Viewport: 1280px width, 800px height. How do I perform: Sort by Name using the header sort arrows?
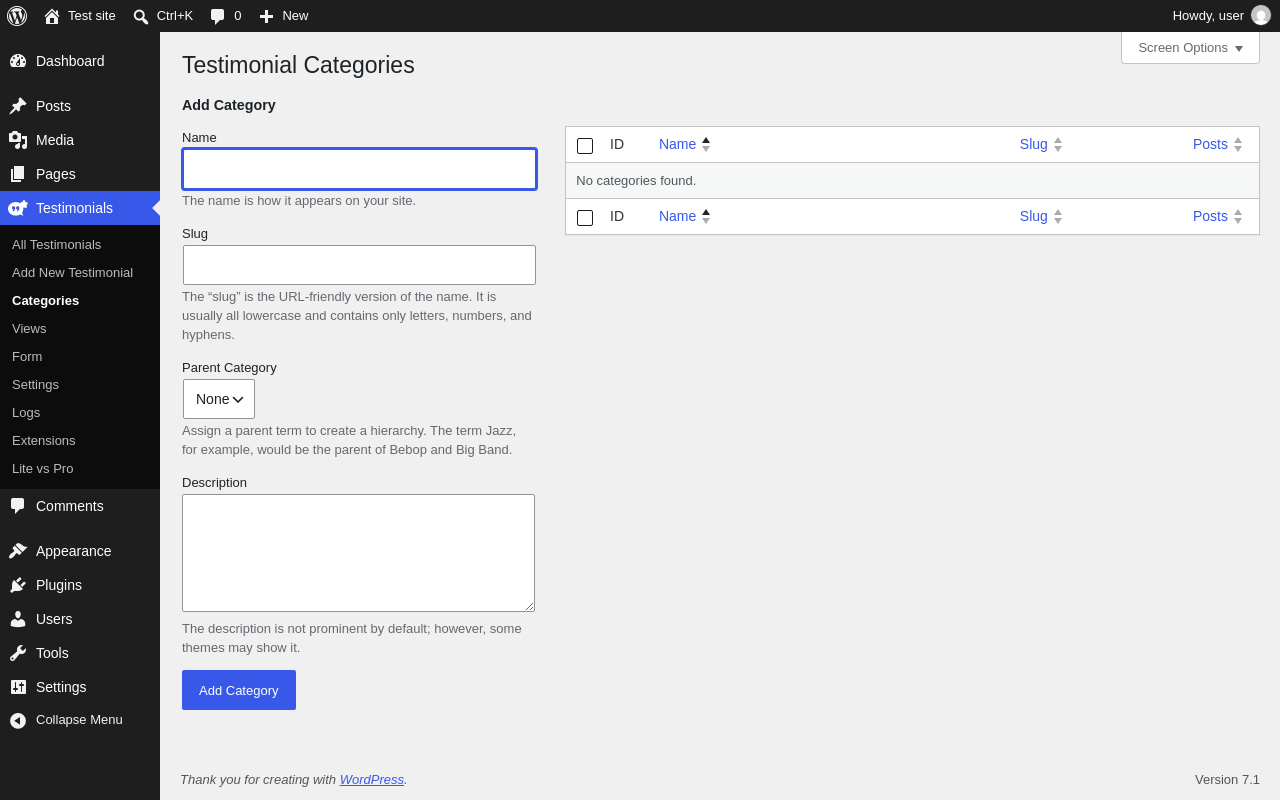tap(706, 144)
